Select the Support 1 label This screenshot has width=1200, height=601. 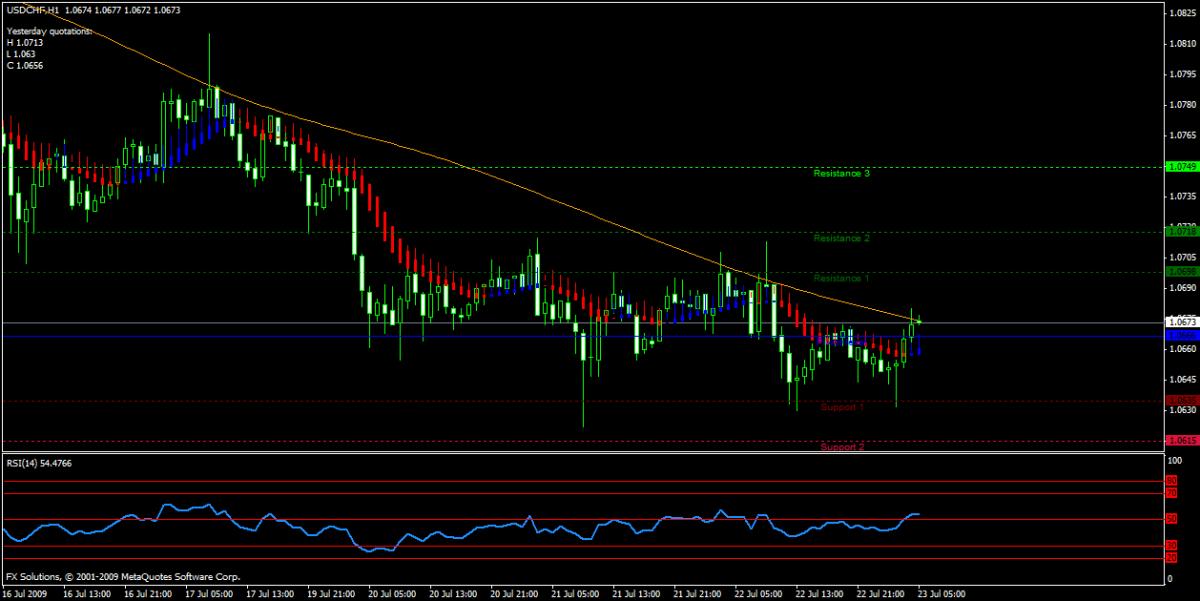[842, 407]
